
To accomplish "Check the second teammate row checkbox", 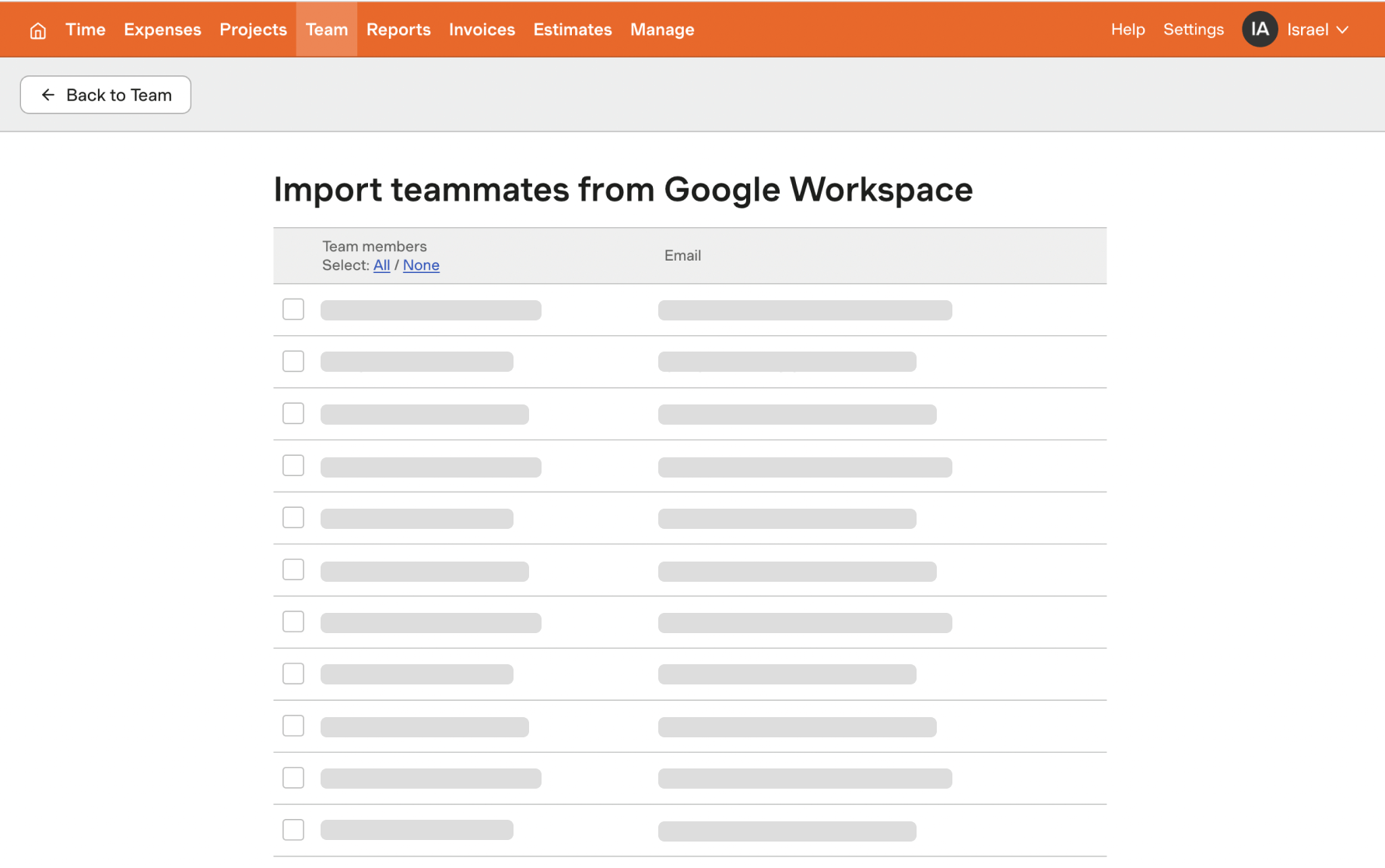I will (x=293, y=362).
